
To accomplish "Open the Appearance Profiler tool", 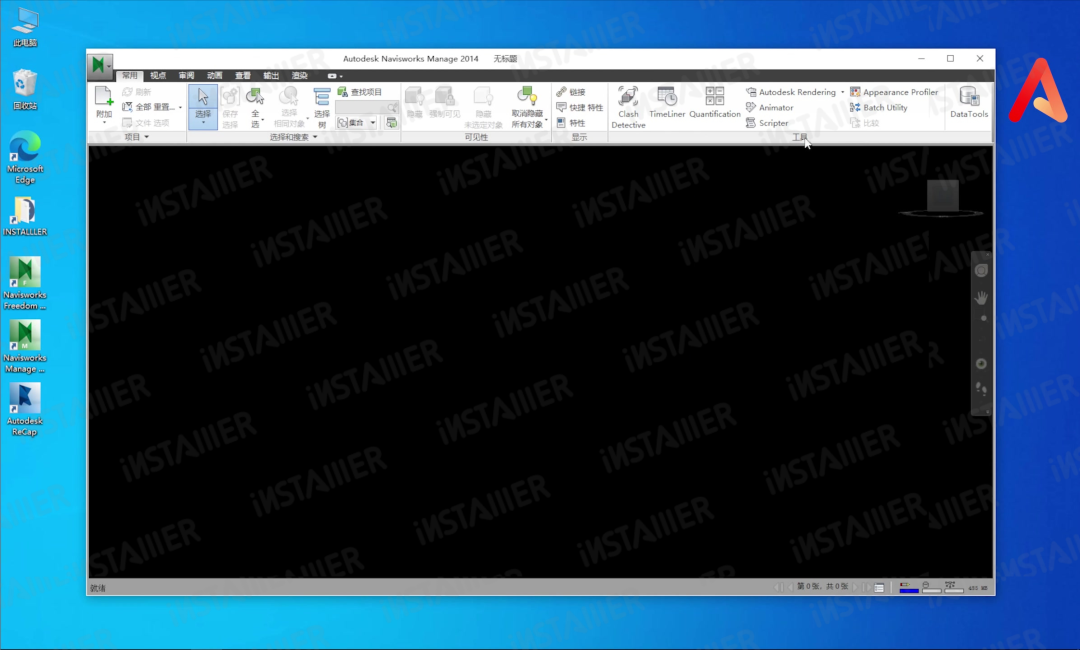I will tap(894, 92).
